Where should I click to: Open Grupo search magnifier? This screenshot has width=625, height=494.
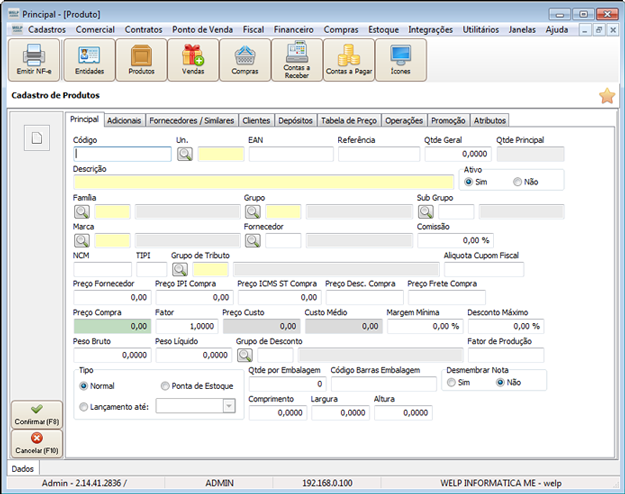tap(253, 212)
